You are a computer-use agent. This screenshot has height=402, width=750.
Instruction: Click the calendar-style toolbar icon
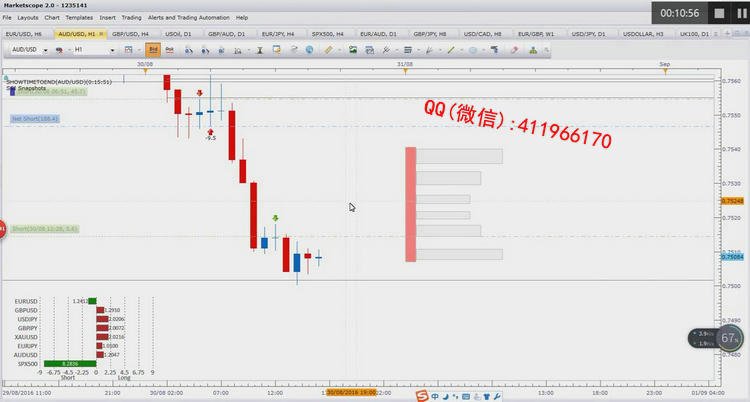point(369,50)
